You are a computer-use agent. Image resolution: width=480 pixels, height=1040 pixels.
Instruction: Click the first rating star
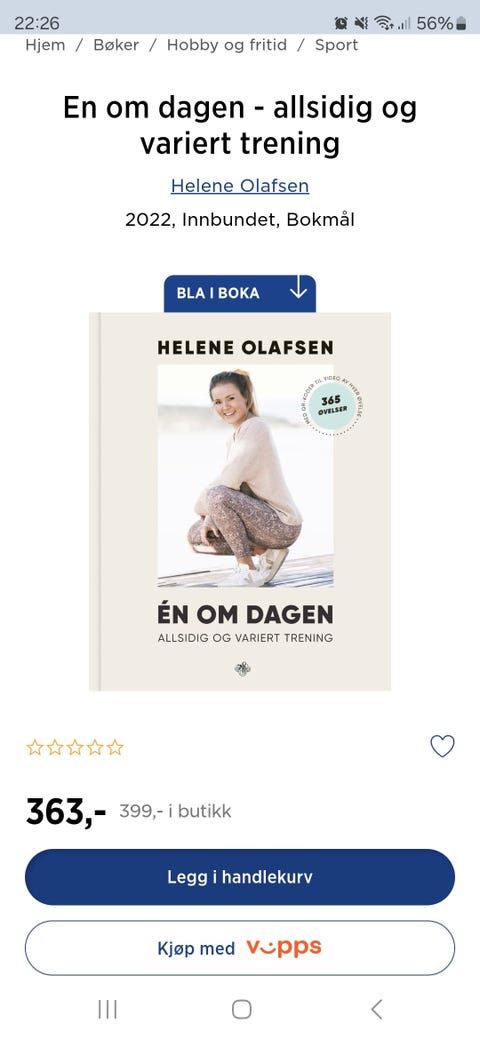(34, 748)
